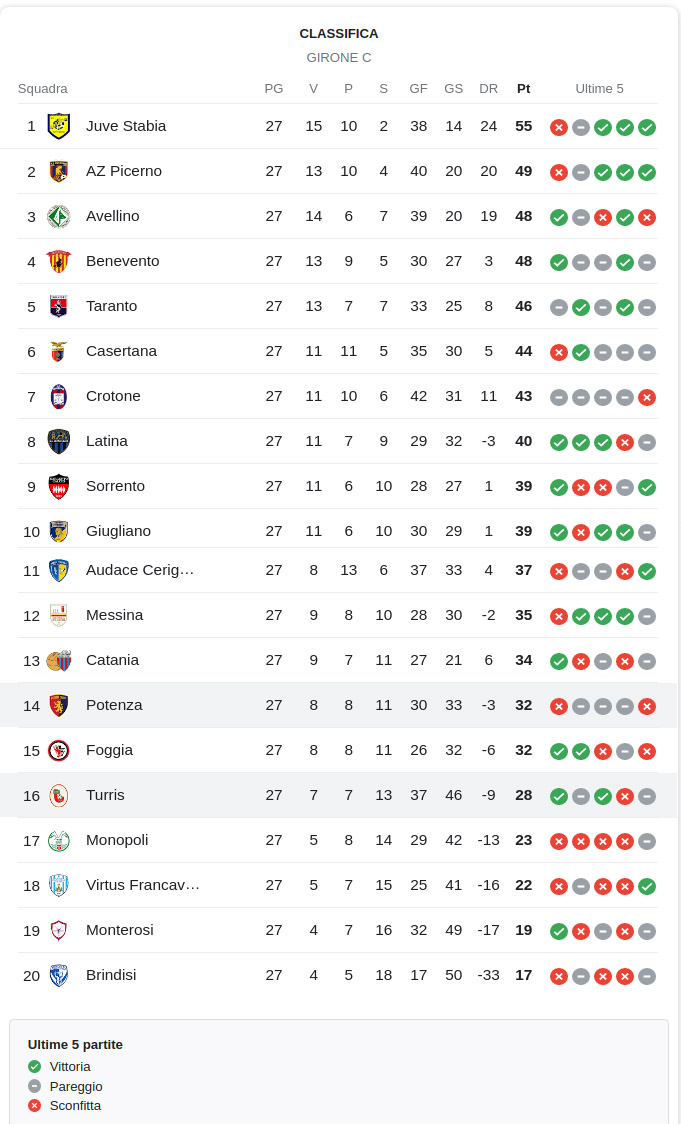Open the Taranto team page
681x1126 pixels.
coord(112,306)
